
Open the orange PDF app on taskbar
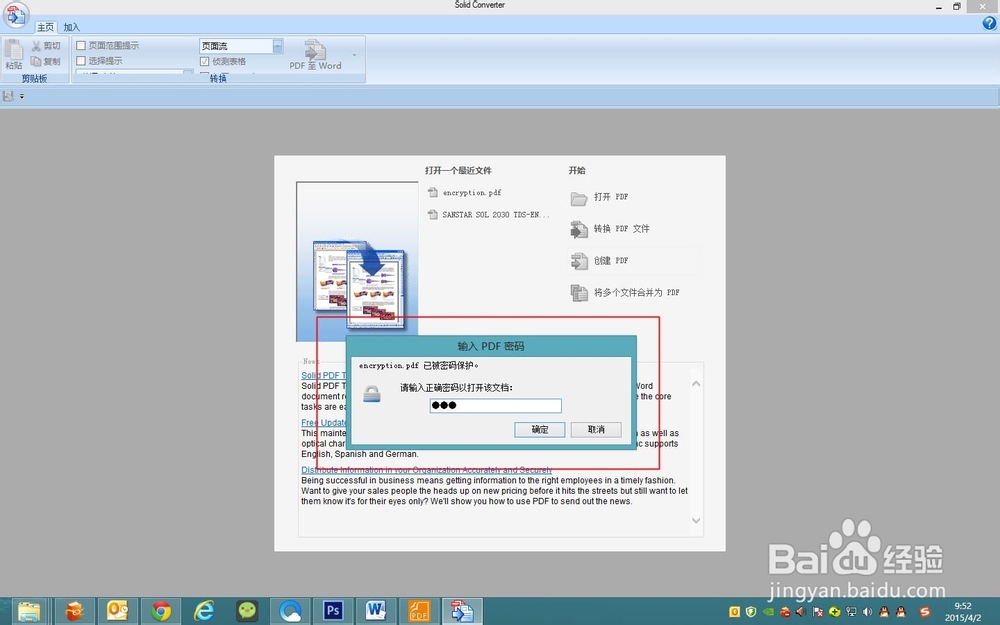tap(419, 611)
